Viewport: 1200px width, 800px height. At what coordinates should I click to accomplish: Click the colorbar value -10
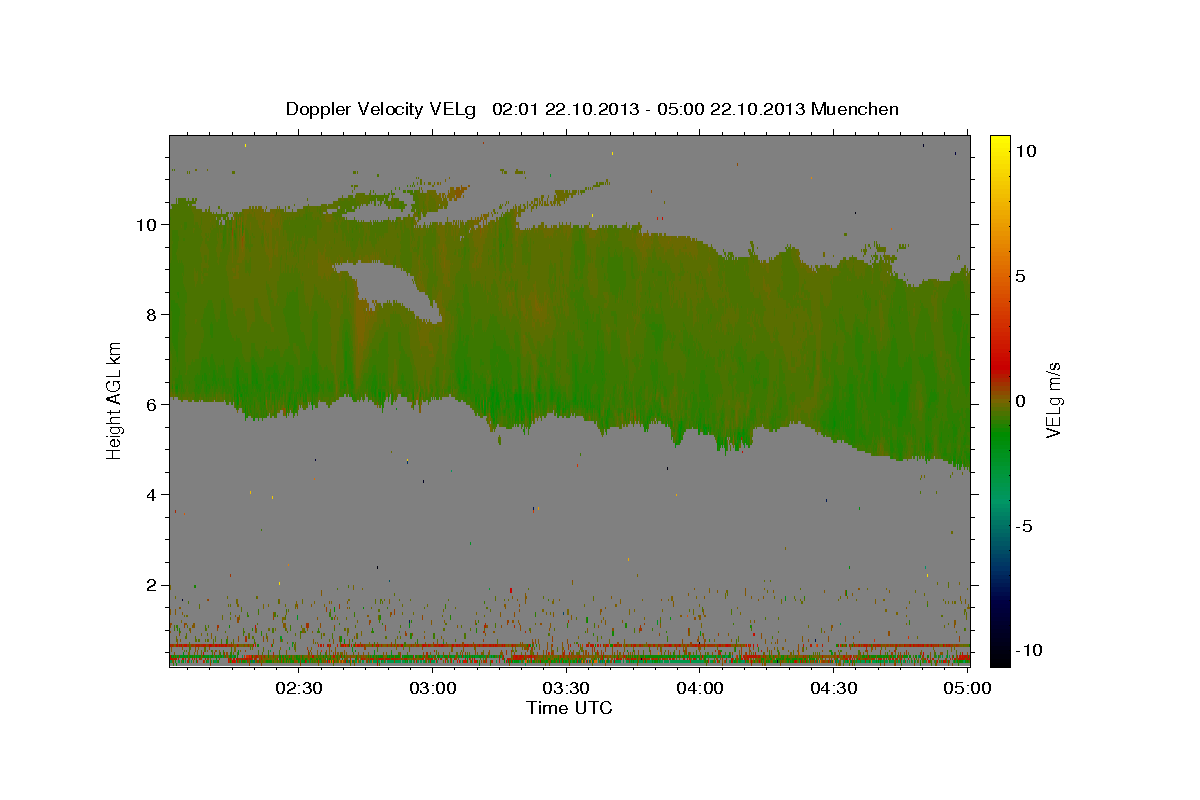click(x=1028, y=650)
